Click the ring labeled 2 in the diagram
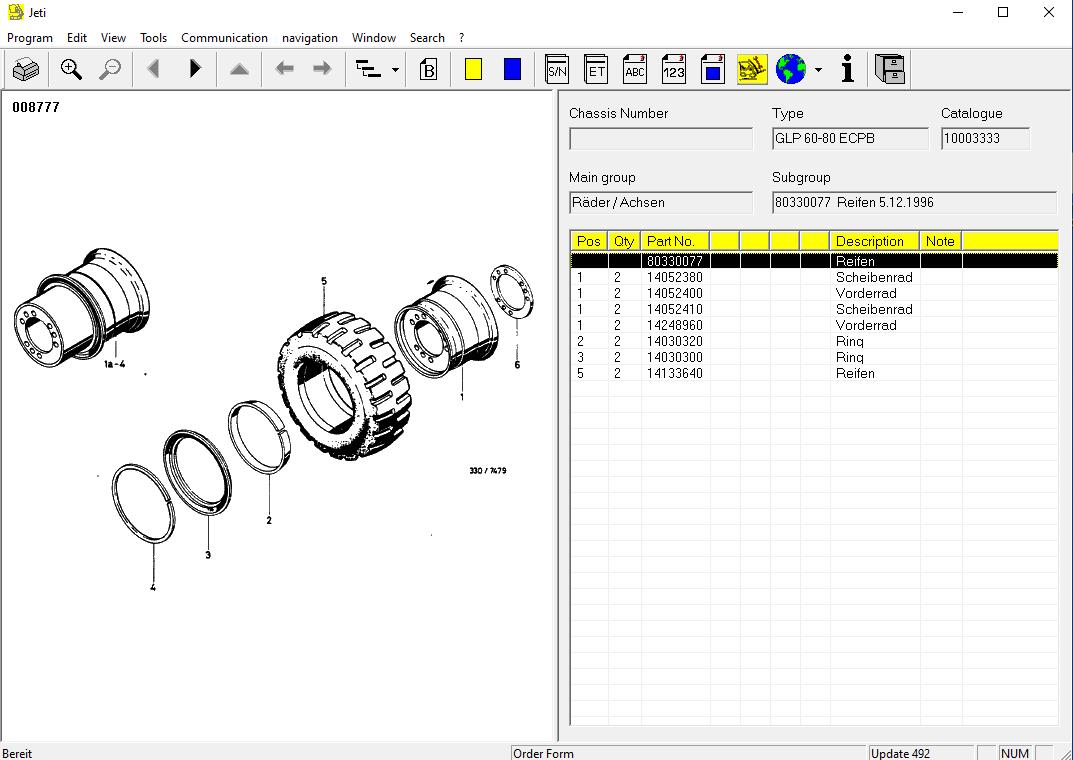This screenshot has width=1073, height=760. click(259, 438)
